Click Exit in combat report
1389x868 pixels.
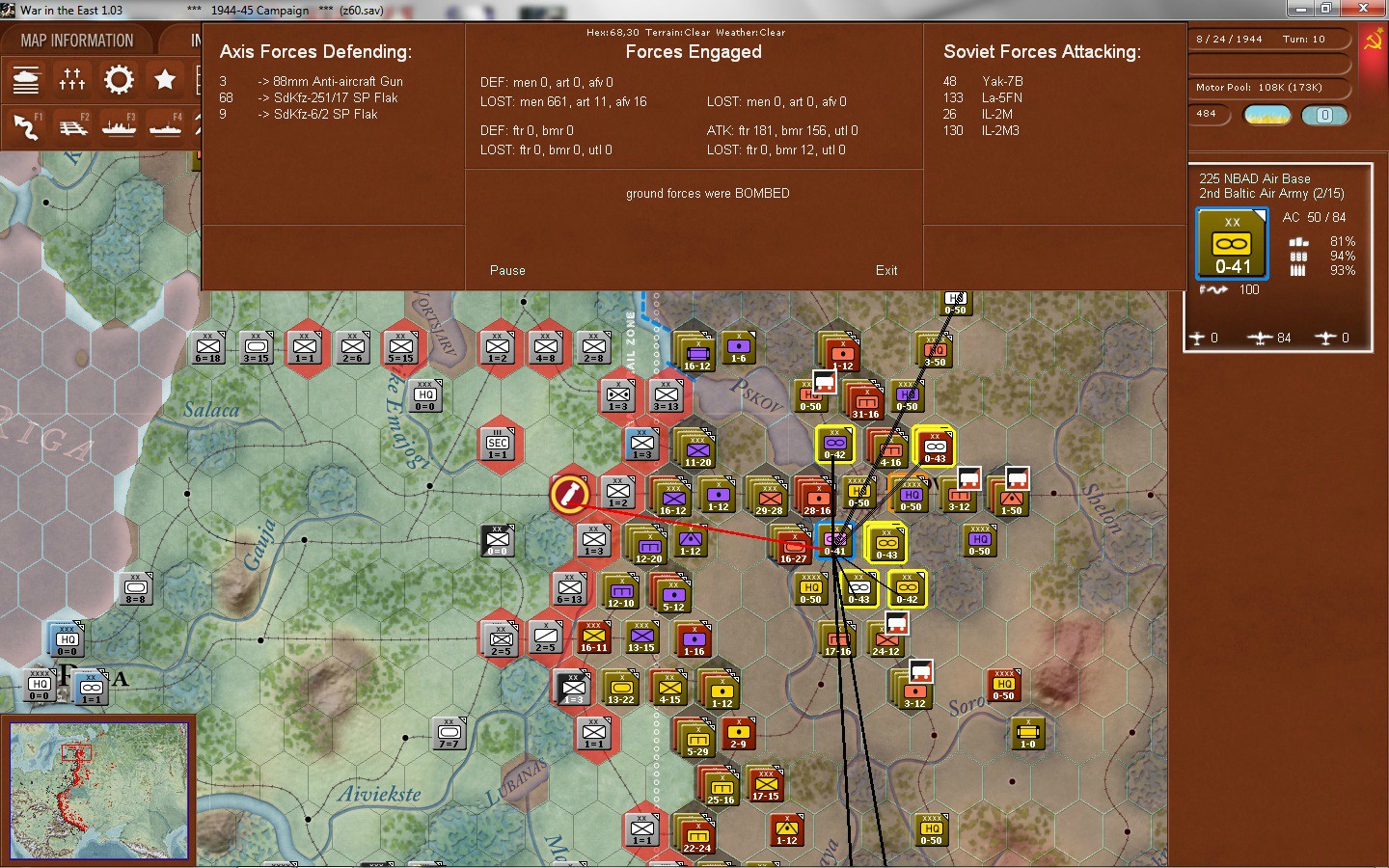pyautogui.click(x=886, y=270)
